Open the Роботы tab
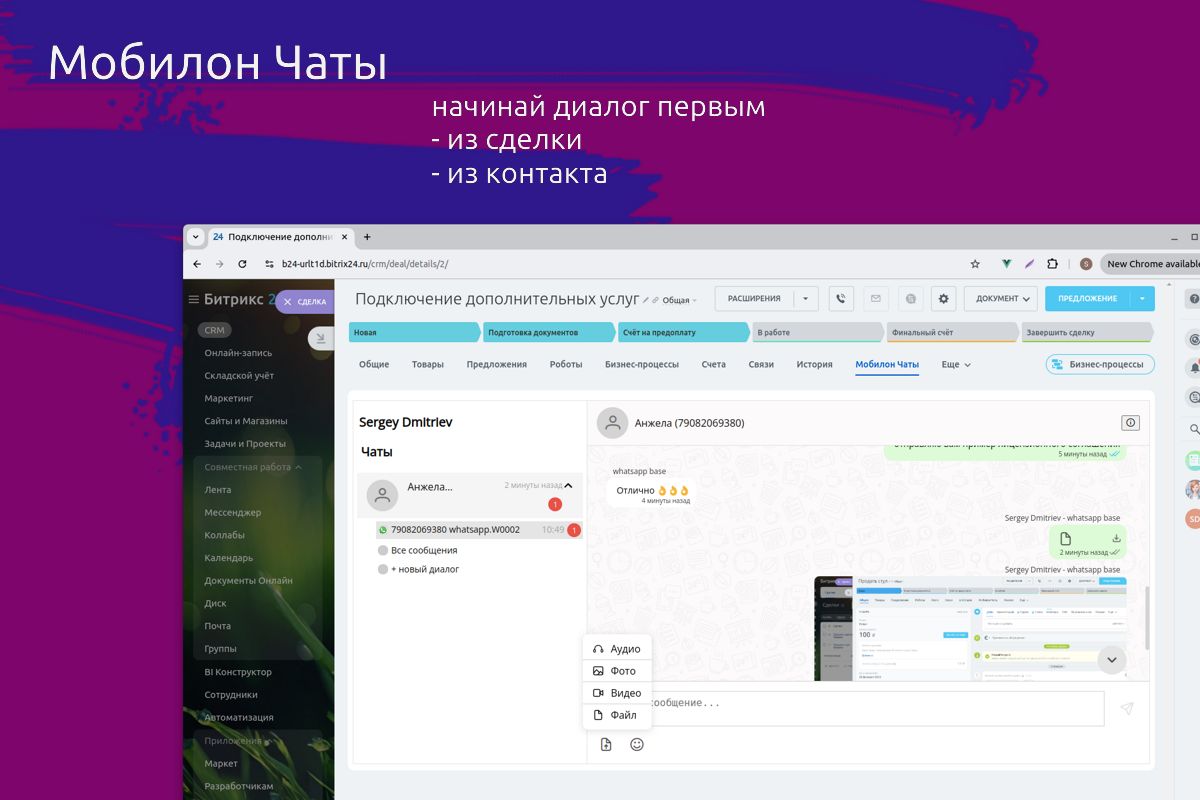This screenshot has width=1200, height=800. pyautogui.click(x=566, y=365)
